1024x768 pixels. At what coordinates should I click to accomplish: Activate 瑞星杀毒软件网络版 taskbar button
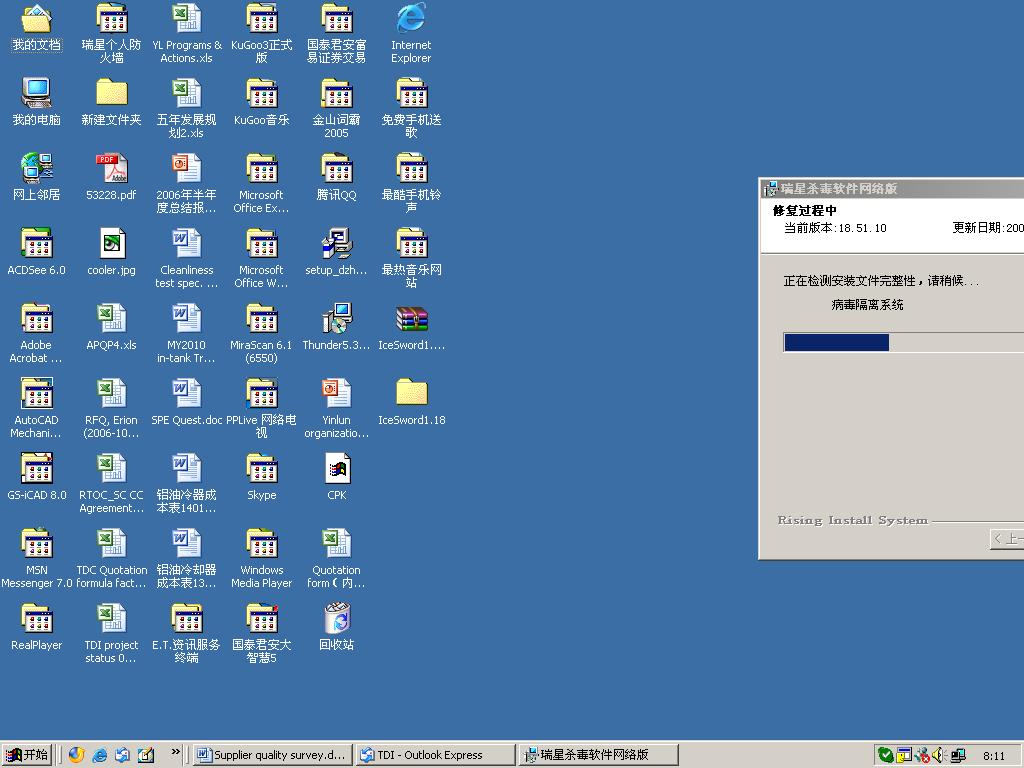click(598, 755)
